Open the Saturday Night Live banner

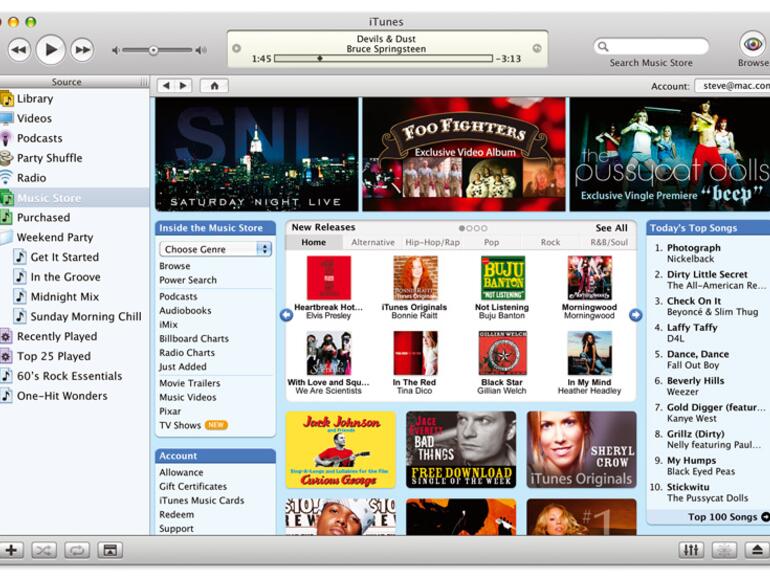[257, 154]
